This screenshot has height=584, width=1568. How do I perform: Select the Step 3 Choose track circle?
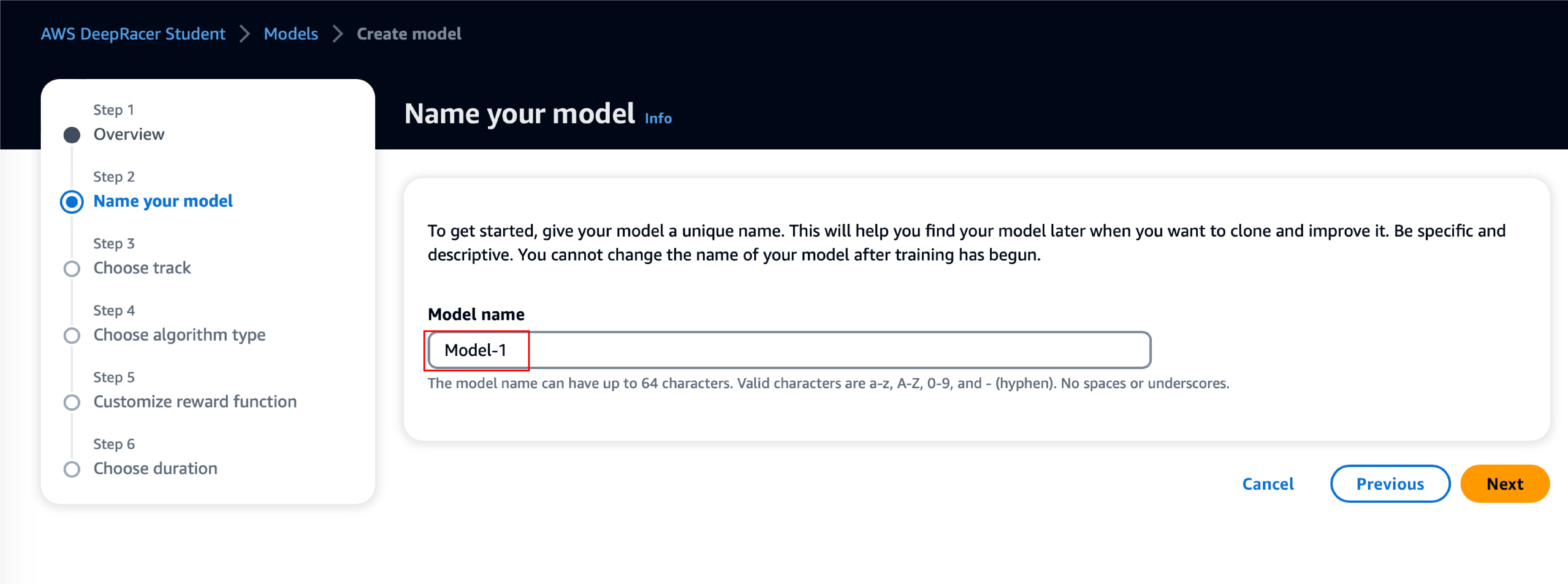72,268
